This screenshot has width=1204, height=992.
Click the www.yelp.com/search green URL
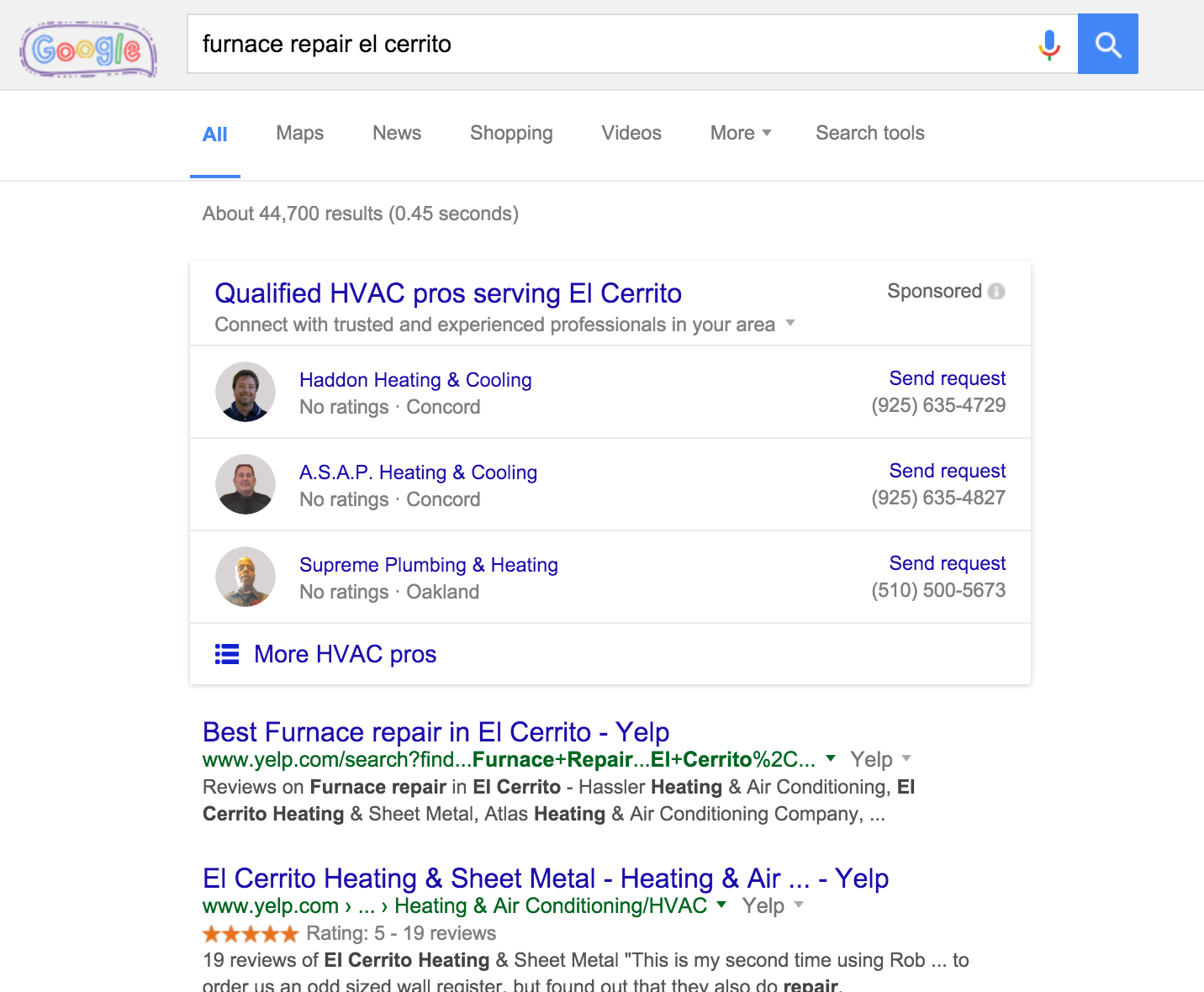pyautogui.click(x=509, y=759)
